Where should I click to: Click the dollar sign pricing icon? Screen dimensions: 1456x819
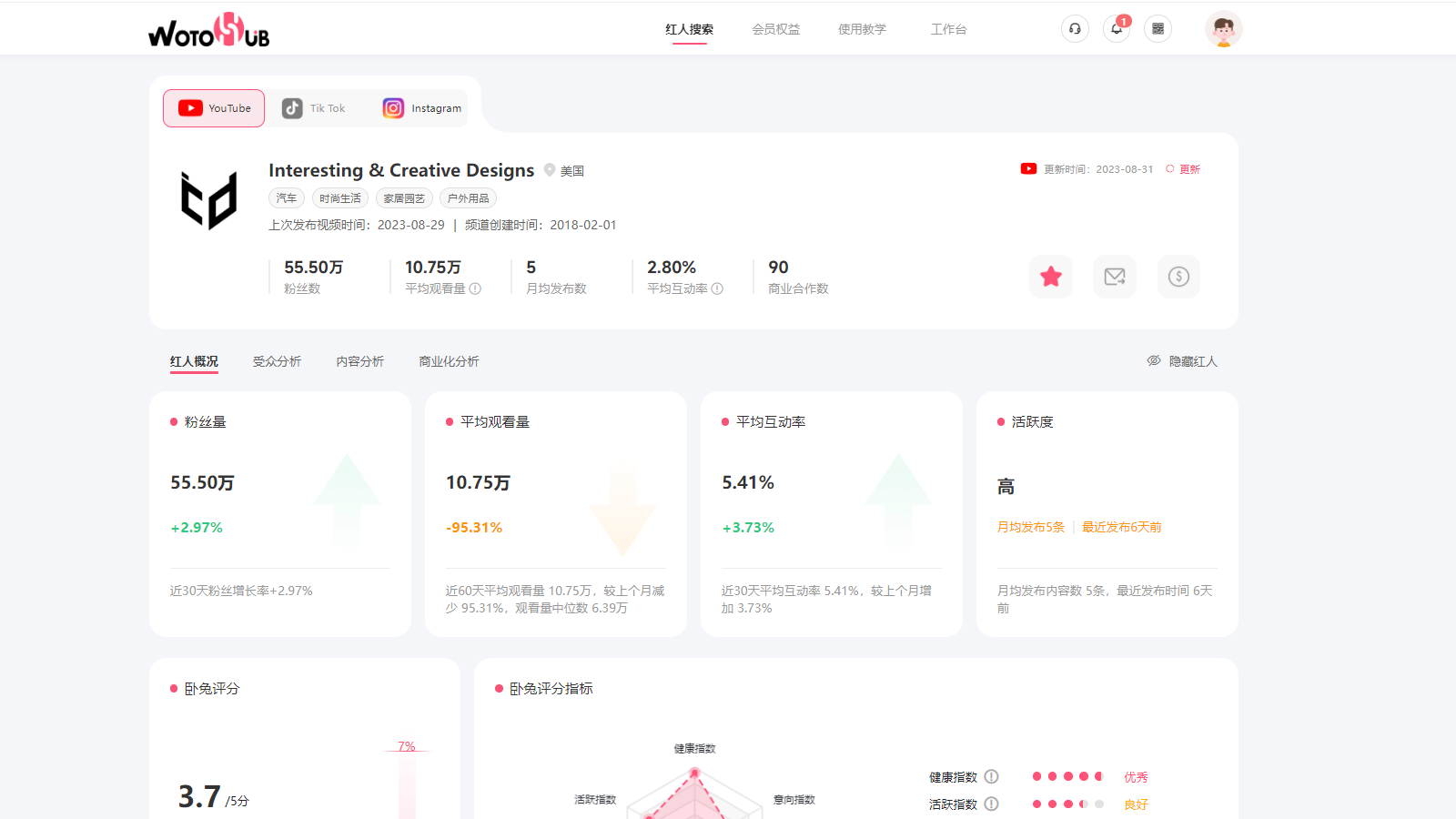click(1178, 277)
